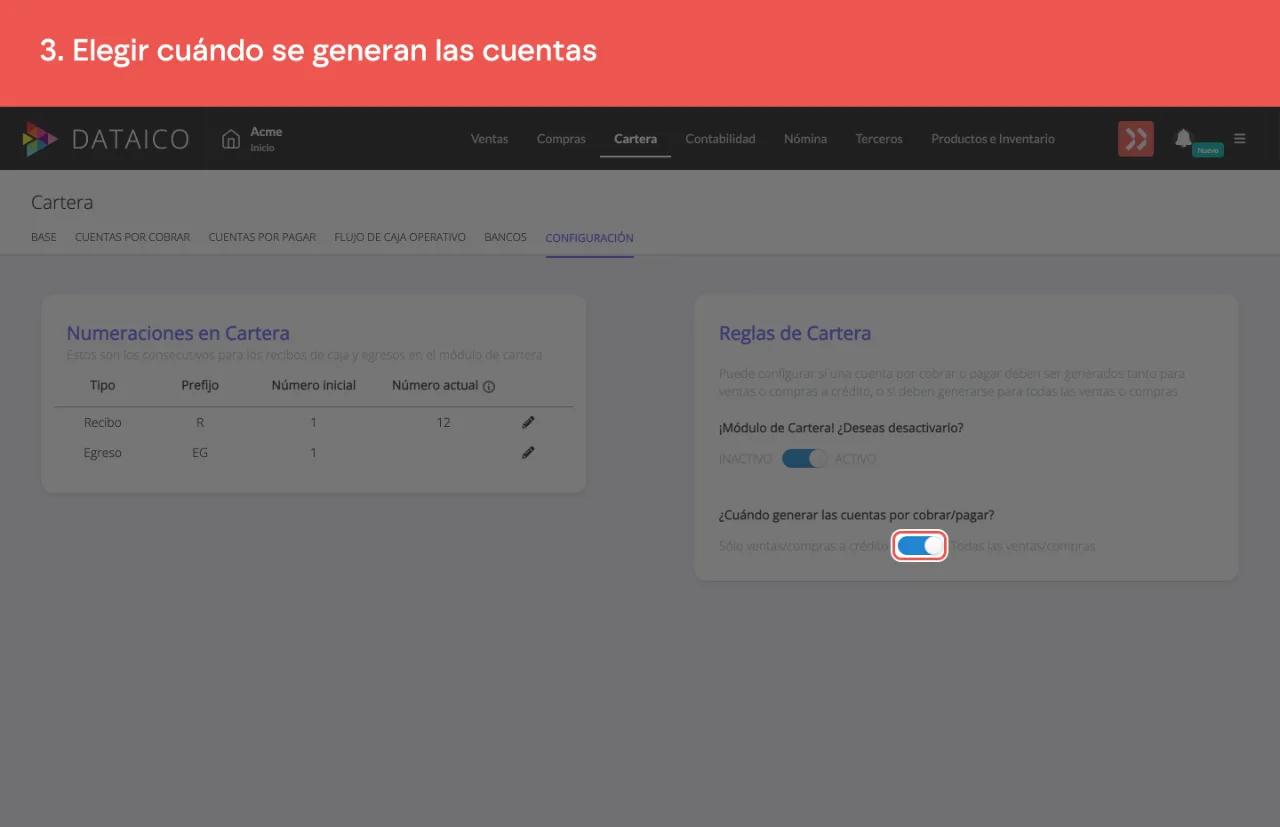Screen dimensions: 1280x827
Task: Select Cartera in top navigation
Action: click(635, 139)
